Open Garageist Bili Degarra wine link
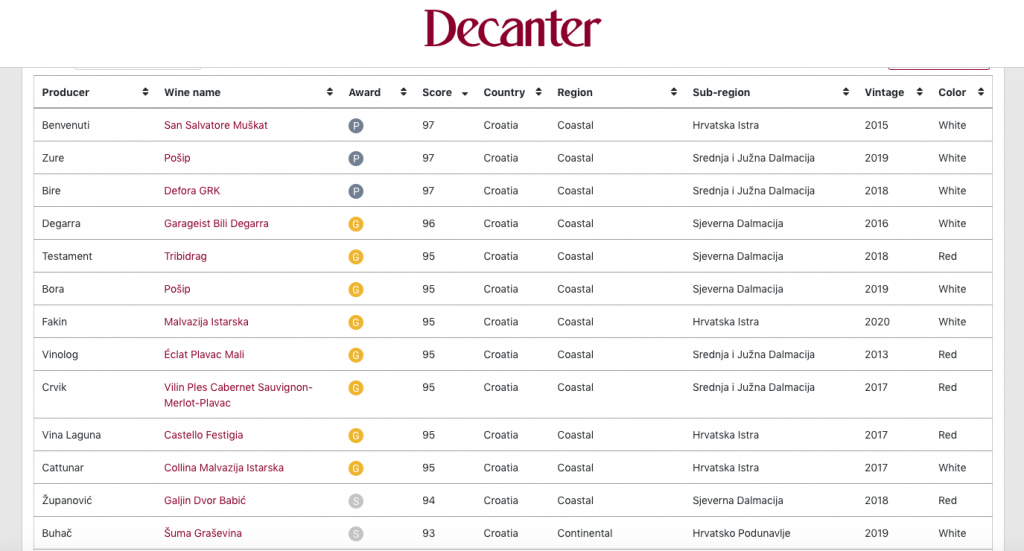Image resolution: width=1024 pixels, height=551 pixels. tap(216, 223)
